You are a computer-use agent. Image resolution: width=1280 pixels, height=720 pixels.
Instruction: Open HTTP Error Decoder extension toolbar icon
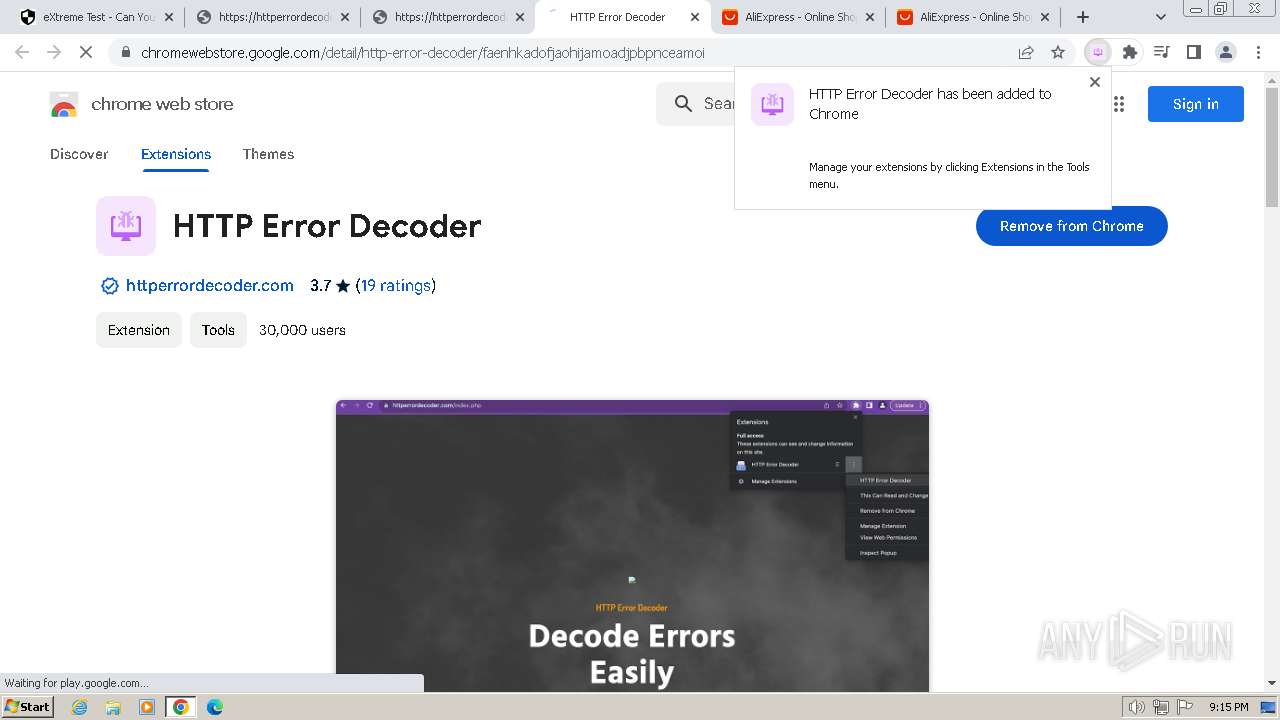[1098, 52]
